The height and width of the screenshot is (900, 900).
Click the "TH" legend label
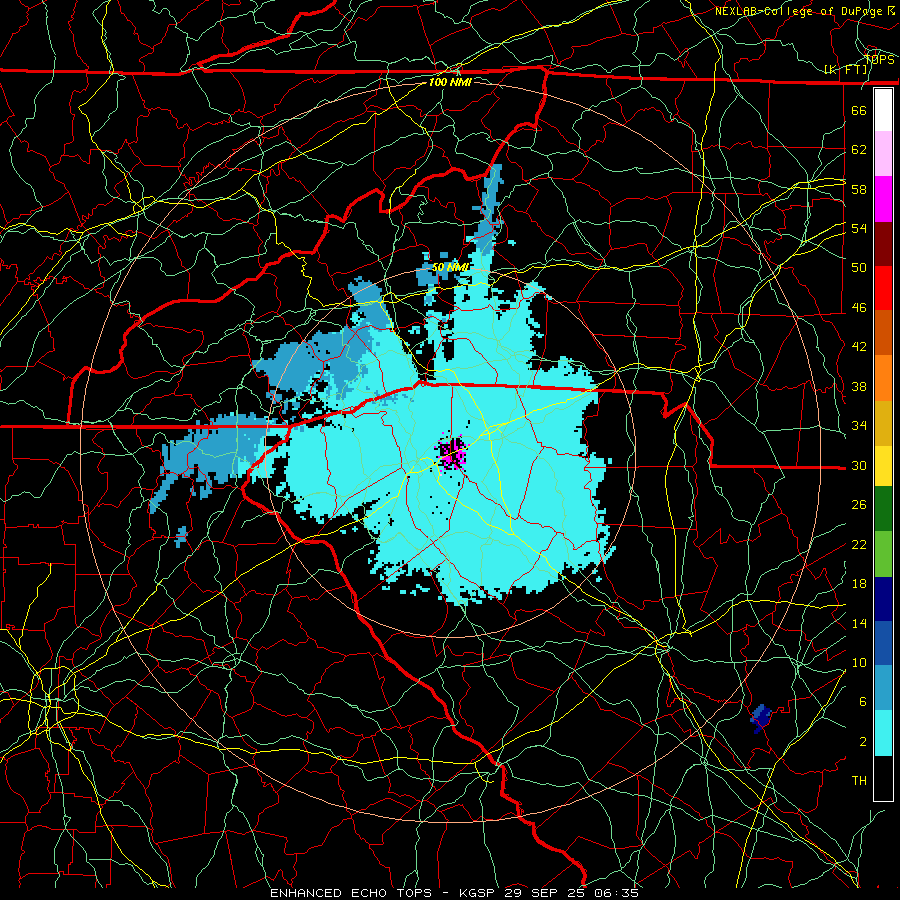[x=859, y=781]
